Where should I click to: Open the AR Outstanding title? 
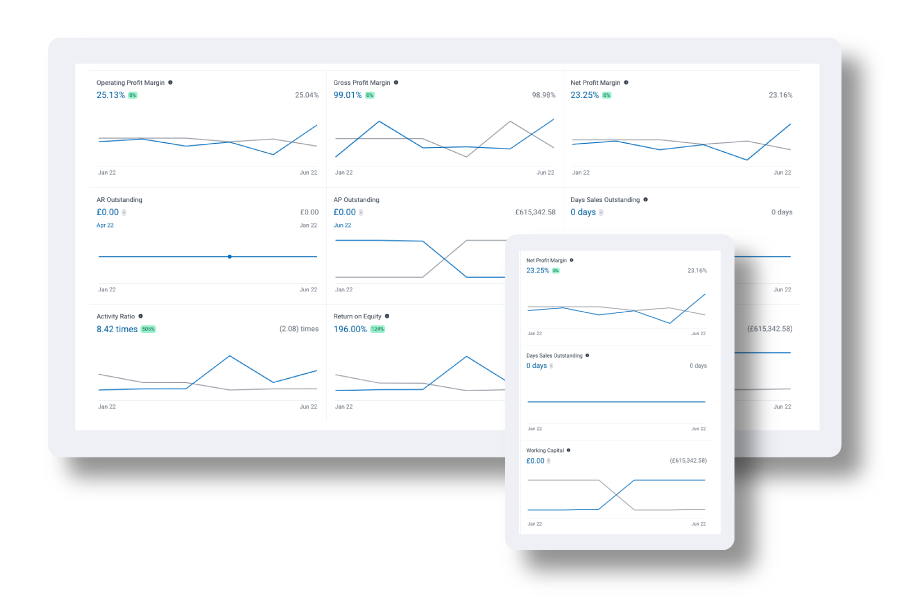(x=119, y=200)
